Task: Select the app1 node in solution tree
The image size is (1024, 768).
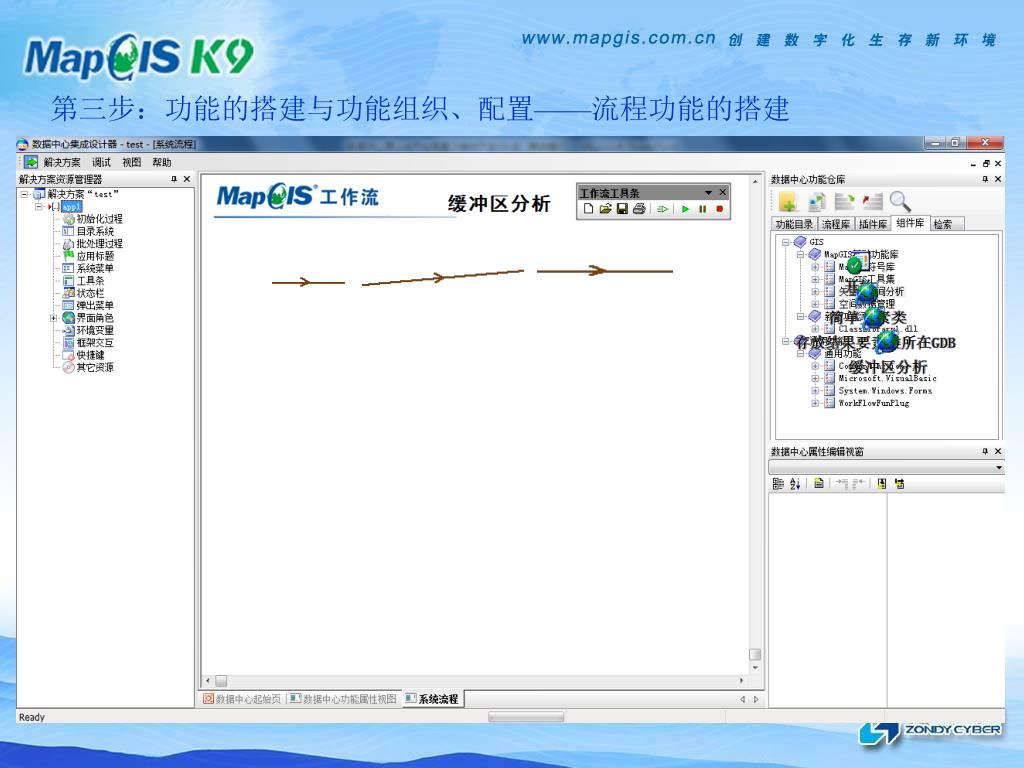Action: pos(71,206)
